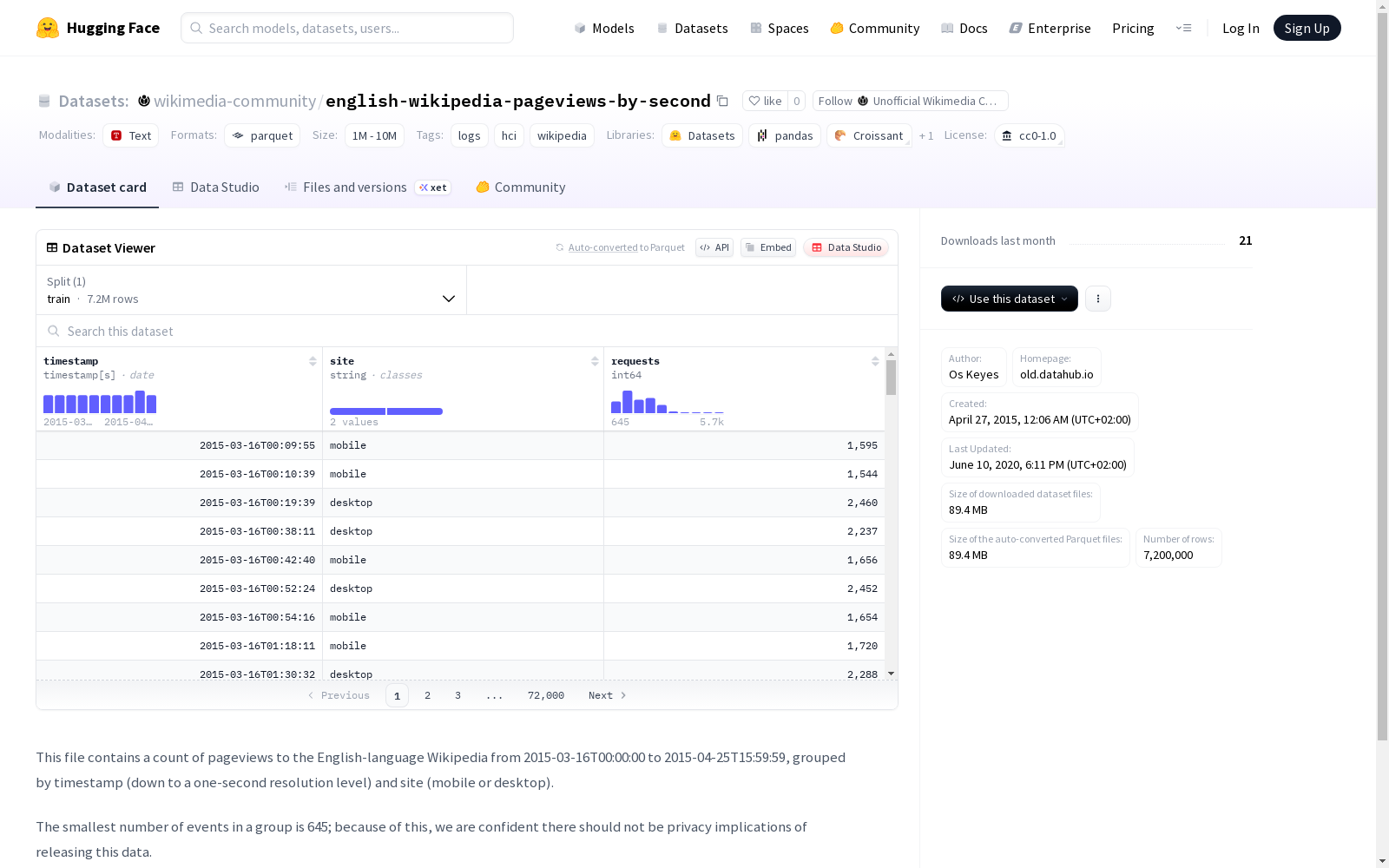Image resolution: width=1389 pixels, height=868 pixels.
Task: Click Next page in pagination
Action: point(607,695)
